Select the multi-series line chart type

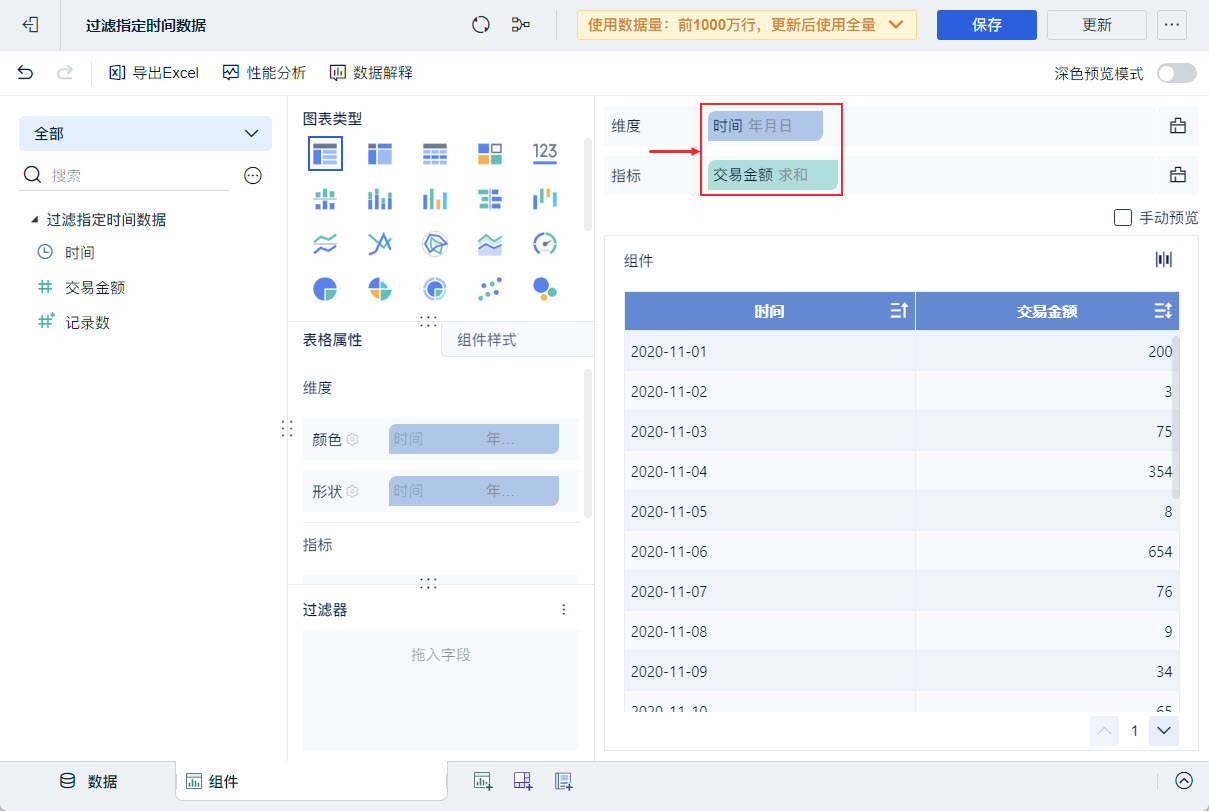point(380,243)
